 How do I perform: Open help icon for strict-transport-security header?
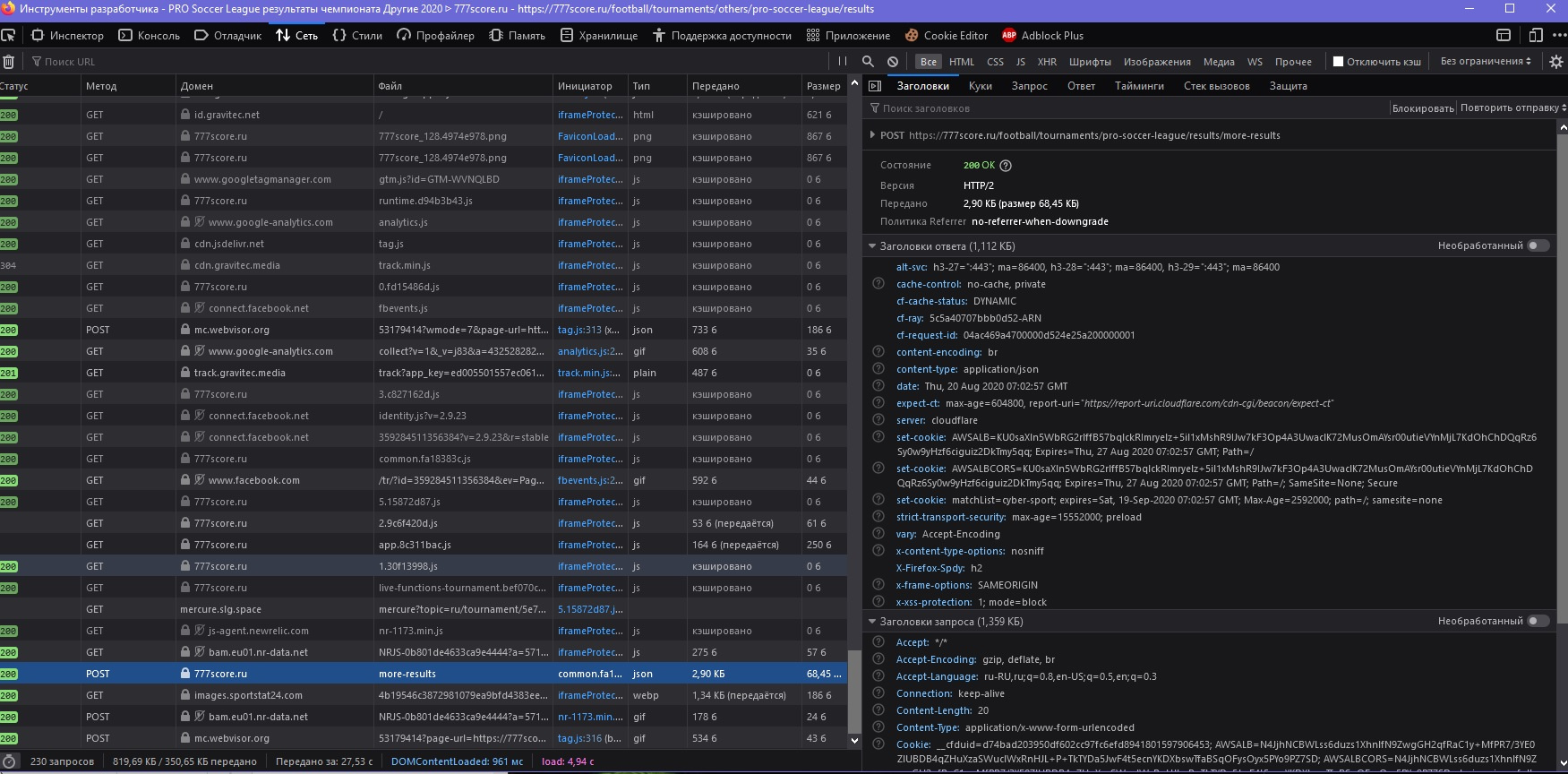(878, 517)
